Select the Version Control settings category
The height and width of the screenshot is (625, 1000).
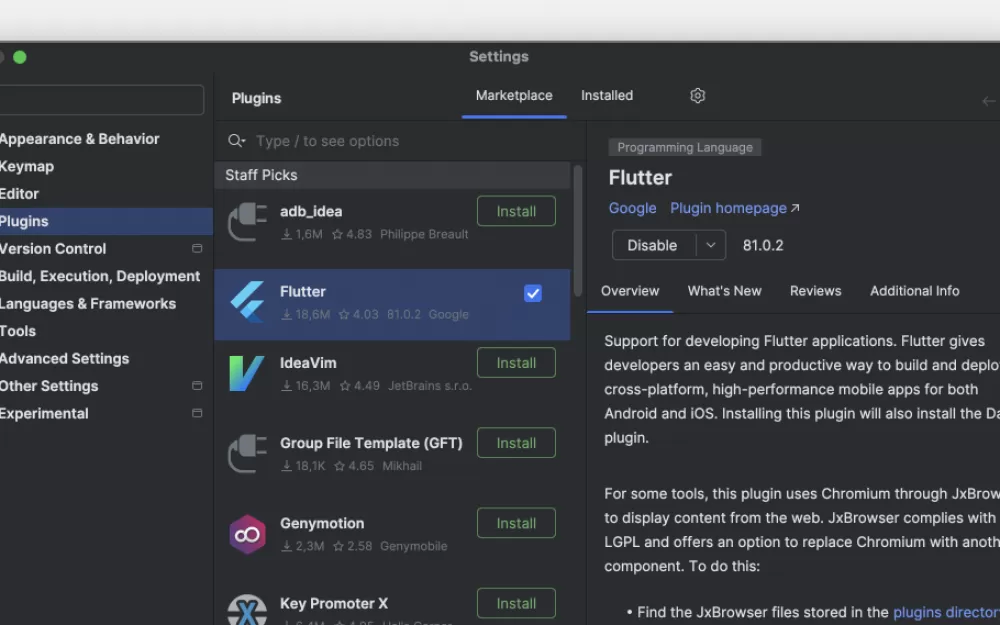tap(53, 249)
